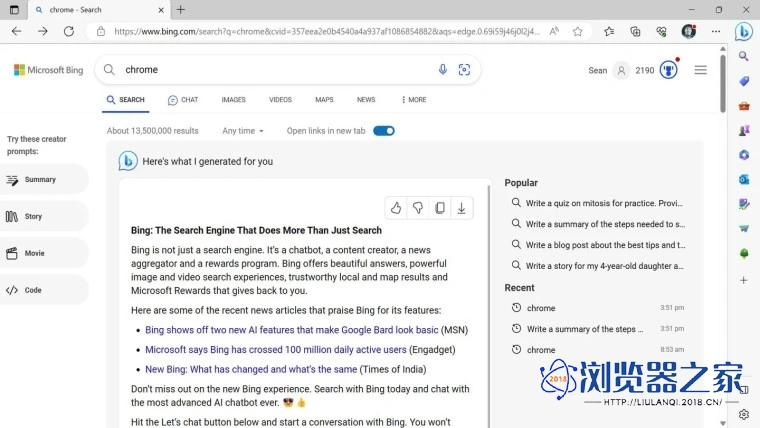Open the Collections icon in toolbar
This screenshot has width=760, height=428.
tap(635, 32)
